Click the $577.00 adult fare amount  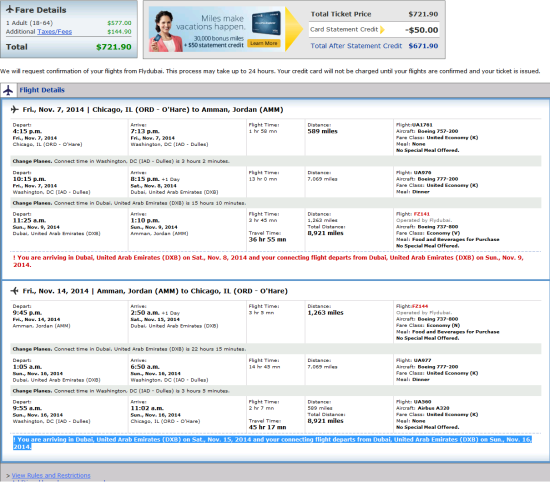point(119,23)
